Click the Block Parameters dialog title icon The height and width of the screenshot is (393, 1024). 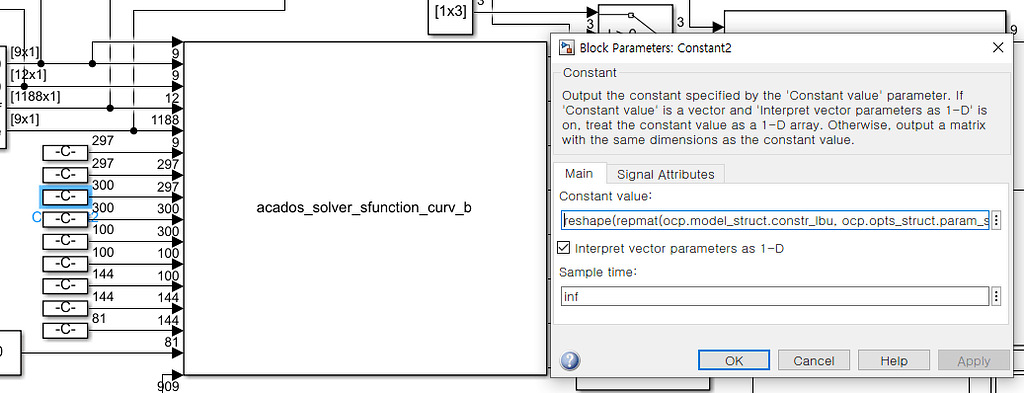tap(567, 47)
